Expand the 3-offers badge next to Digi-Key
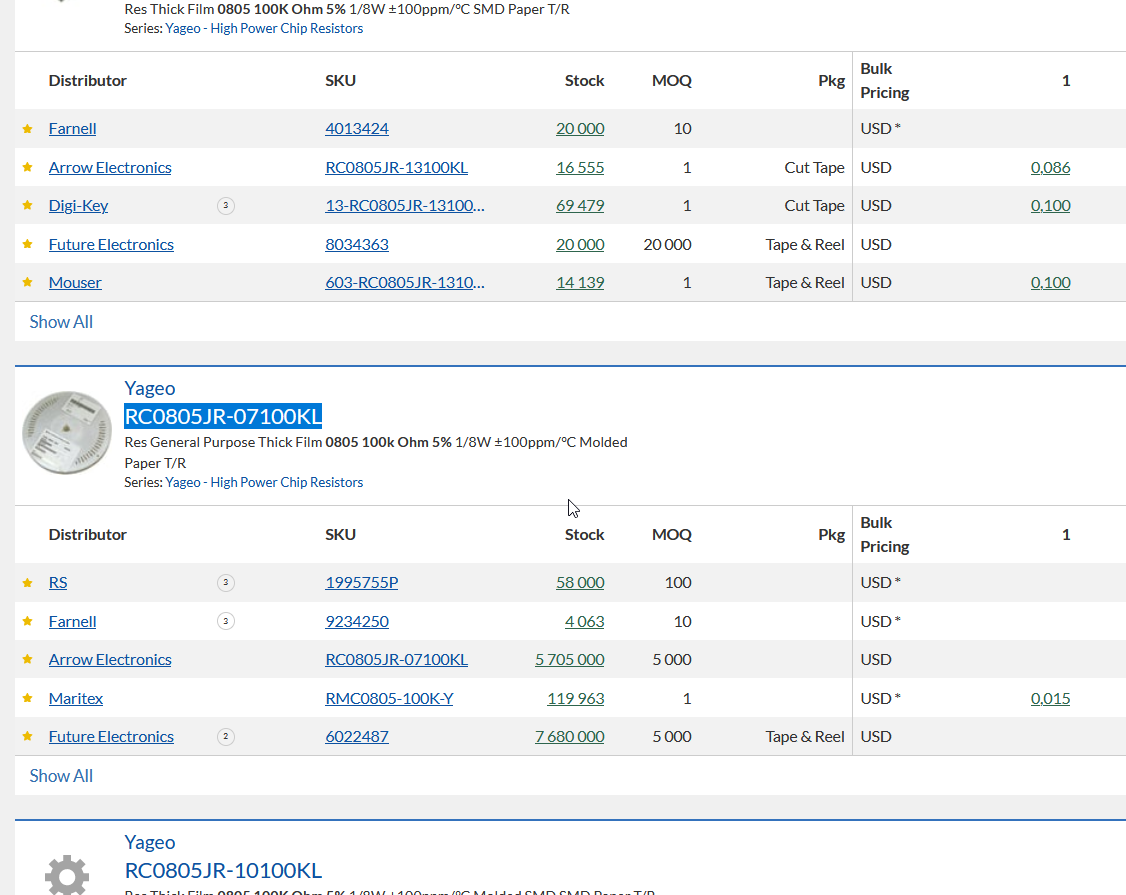This screenshot has height=895, width=1126. pos(226,206)
